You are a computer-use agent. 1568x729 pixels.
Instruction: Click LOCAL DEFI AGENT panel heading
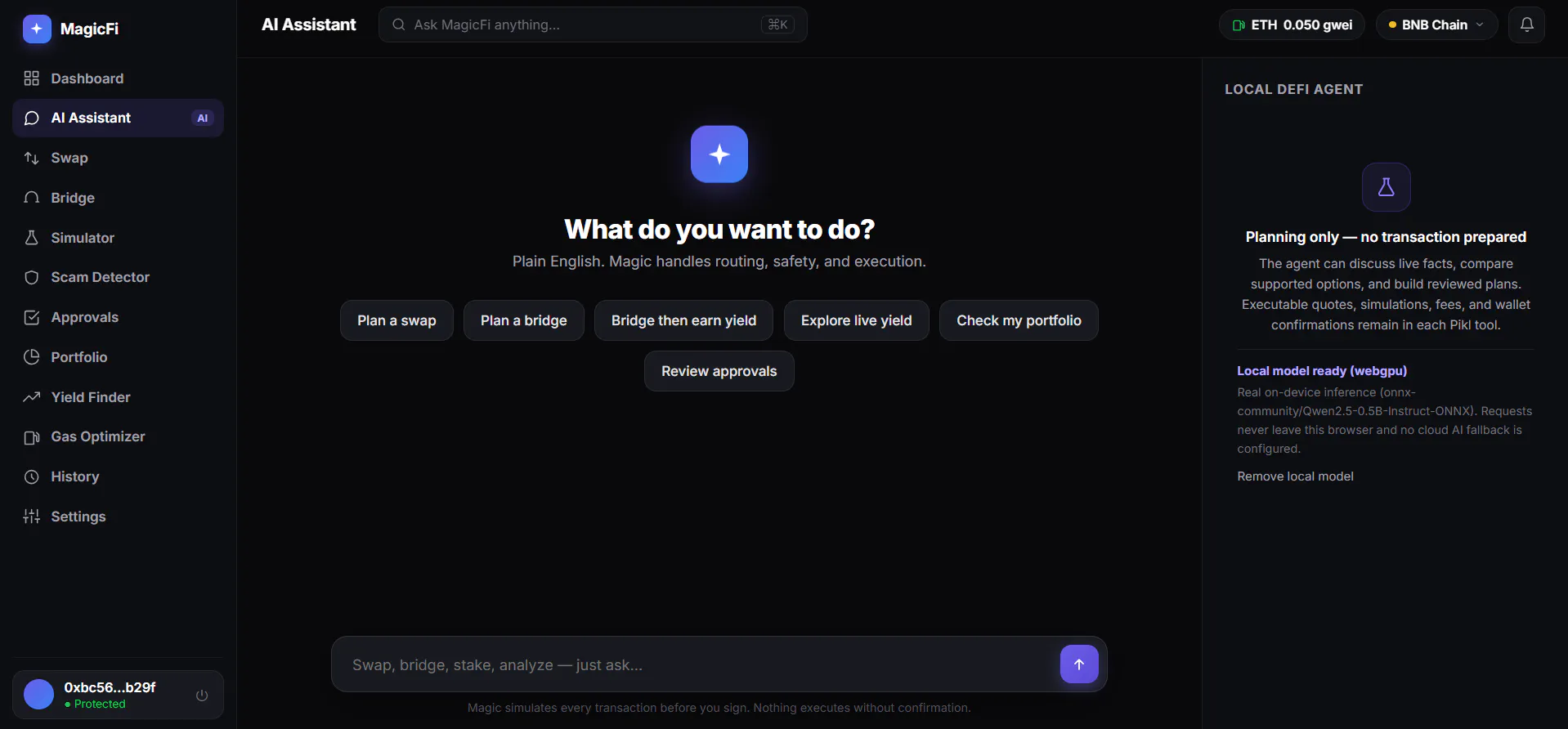(x=1293, y=89)
